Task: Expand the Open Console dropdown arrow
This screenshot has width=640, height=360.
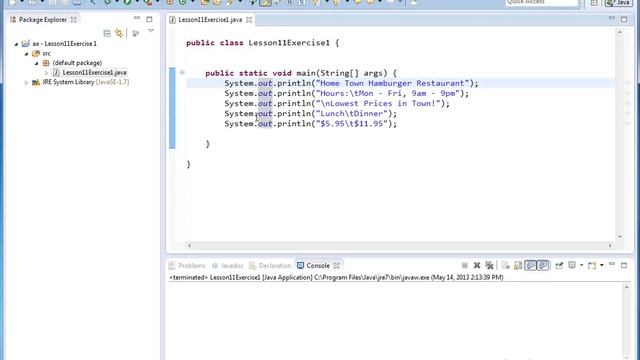Action: (x=602, y=266)
